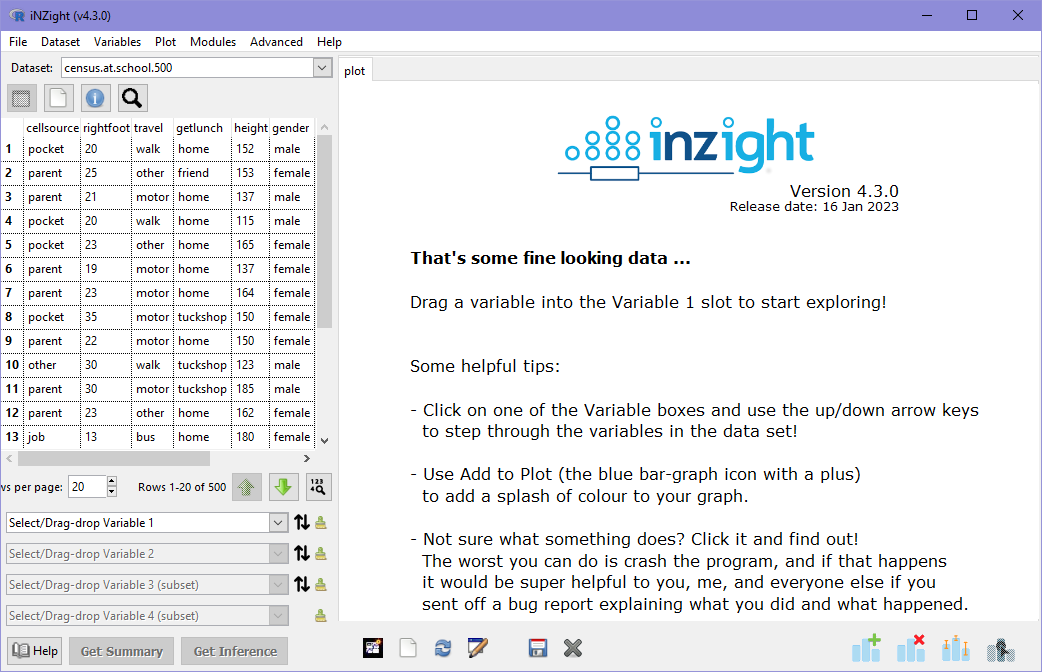
Task: Activate the interactive plot tool
Action: coord(999,650)
